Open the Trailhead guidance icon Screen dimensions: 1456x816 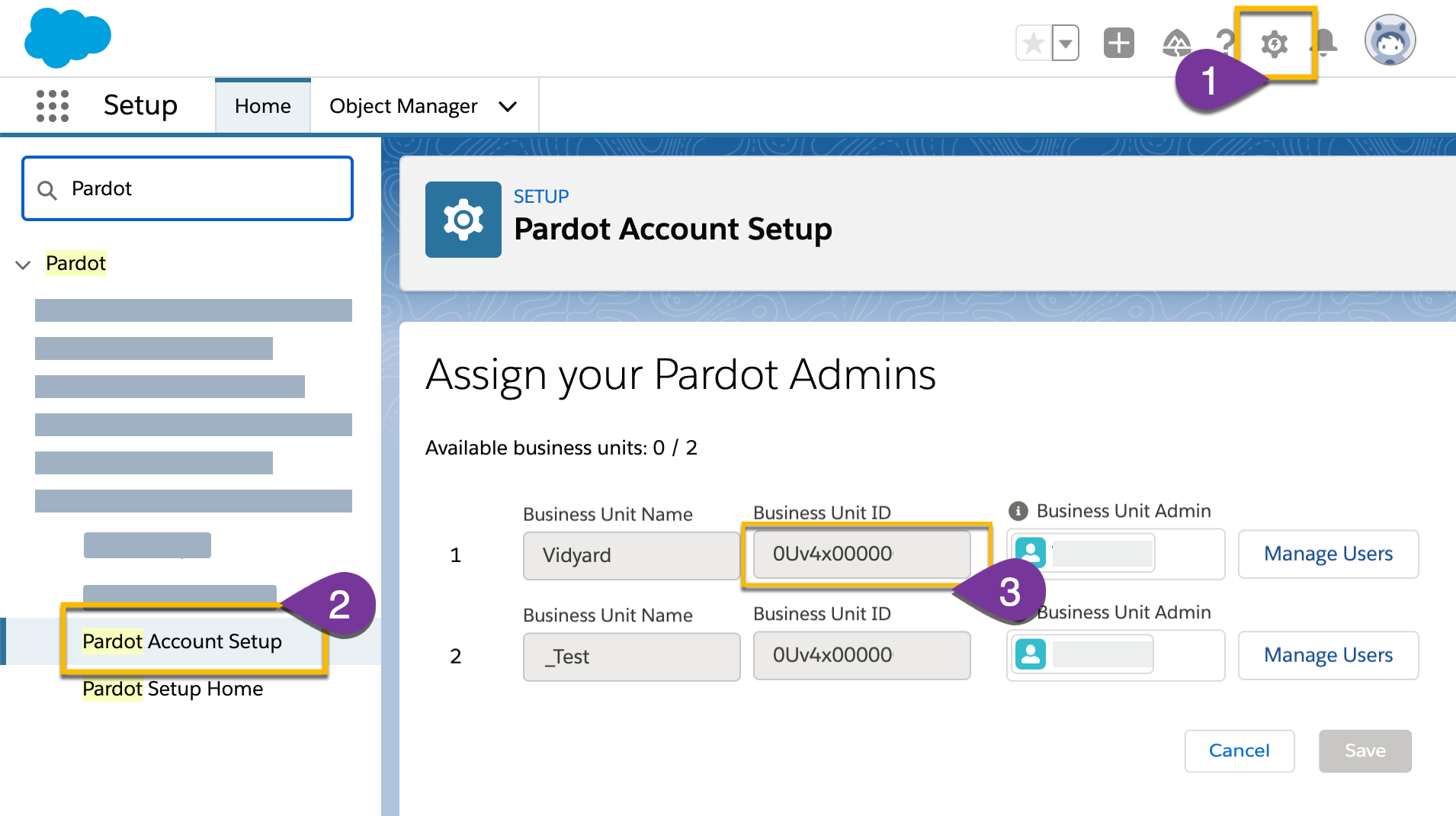point(1175,43)
